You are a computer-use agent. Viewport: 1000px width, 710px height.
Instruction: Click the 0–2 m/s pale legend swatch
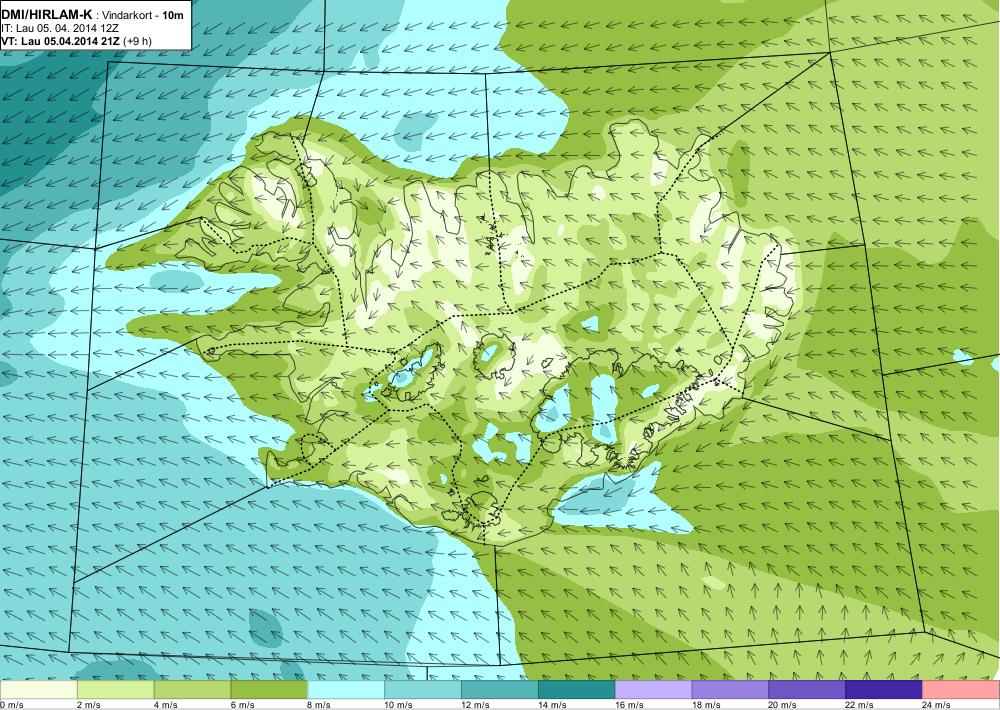coord(38,690)
